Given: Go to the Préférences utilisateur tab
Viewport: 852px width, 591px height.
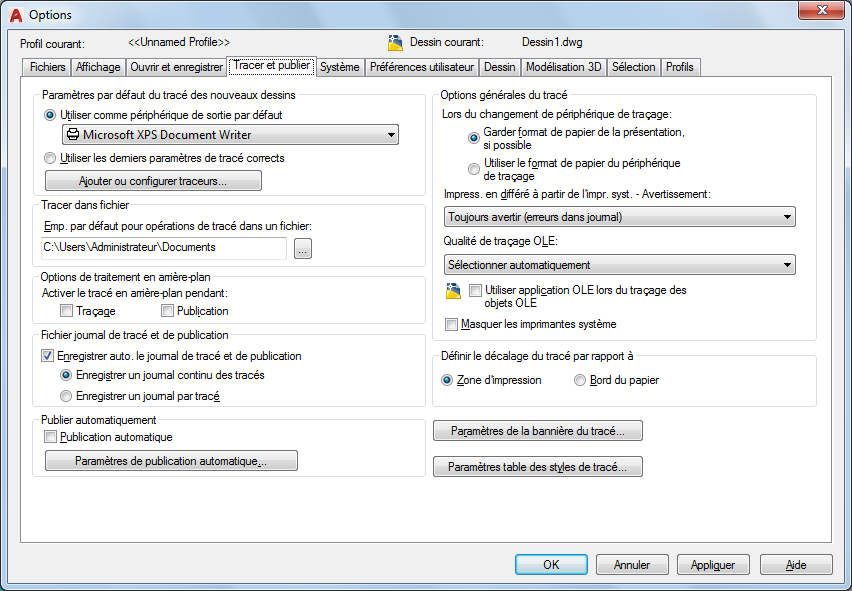Looking at the screenshot, I should point(421,67).
